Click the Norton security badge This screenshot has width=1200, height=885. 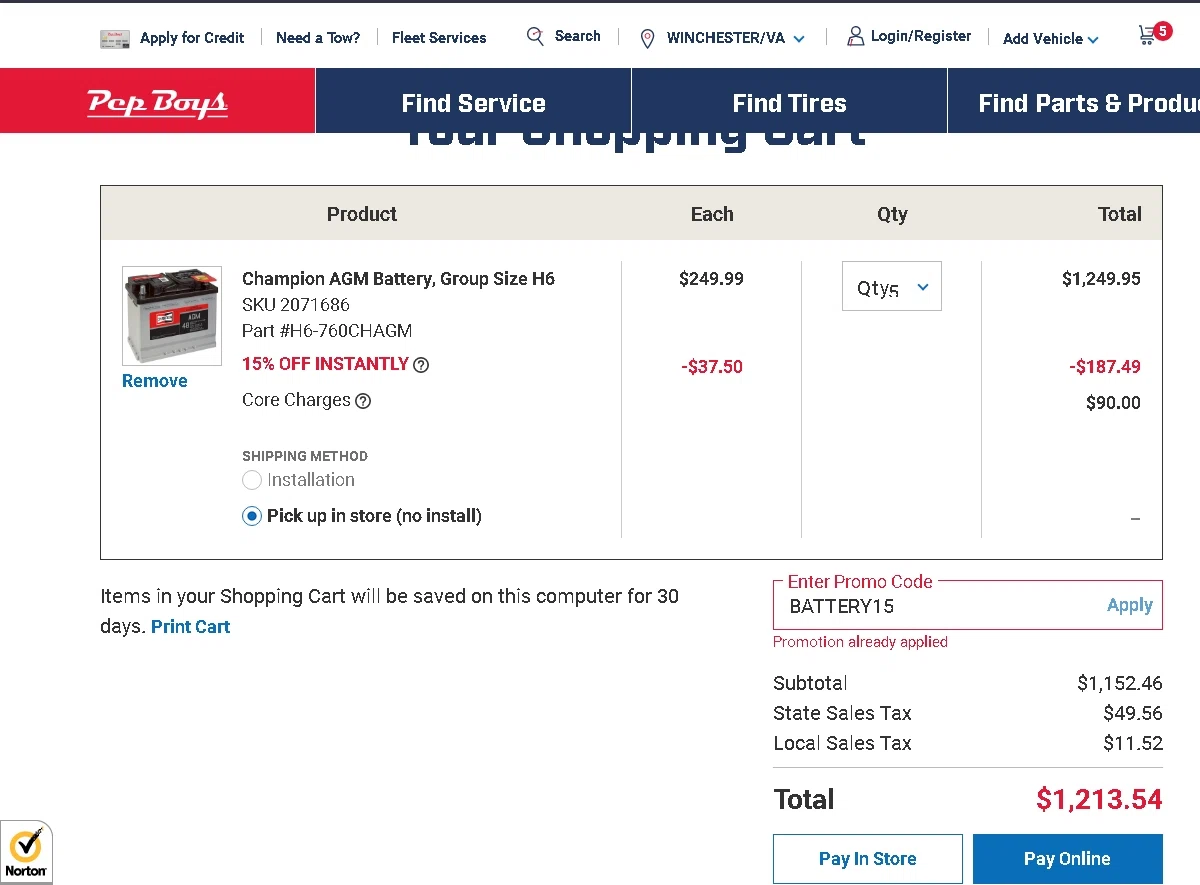[x=26, y=853]
